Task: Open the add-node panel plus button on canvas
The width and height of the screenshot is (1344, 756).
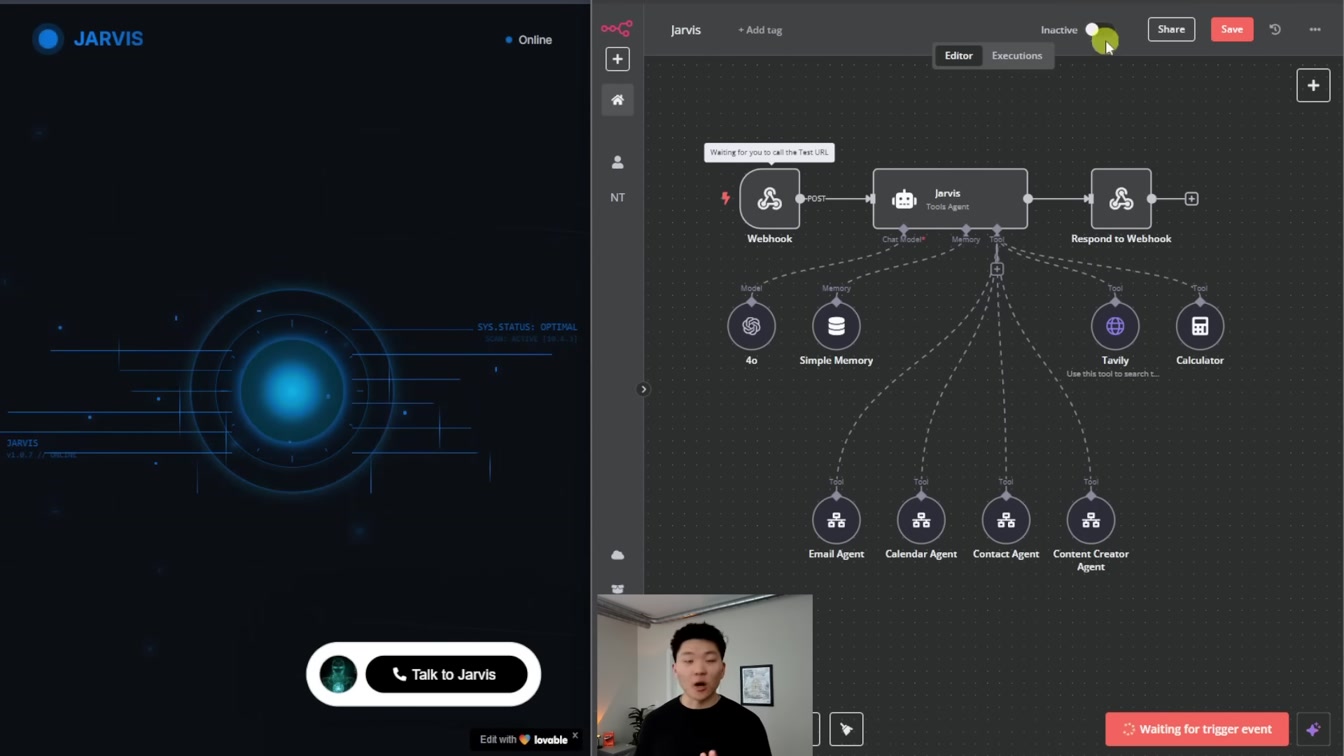Action: 1313,85
